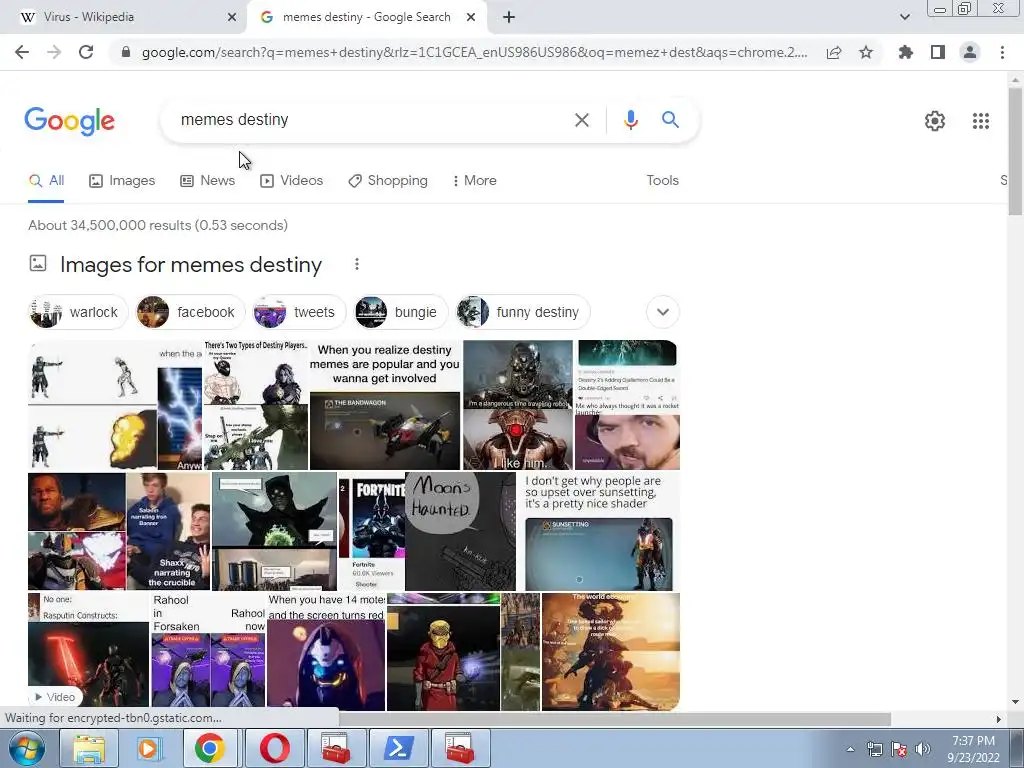Click the horizontal scrollbar right arrow
This screenshot has width=1024, height=768.
pos(999,719)
